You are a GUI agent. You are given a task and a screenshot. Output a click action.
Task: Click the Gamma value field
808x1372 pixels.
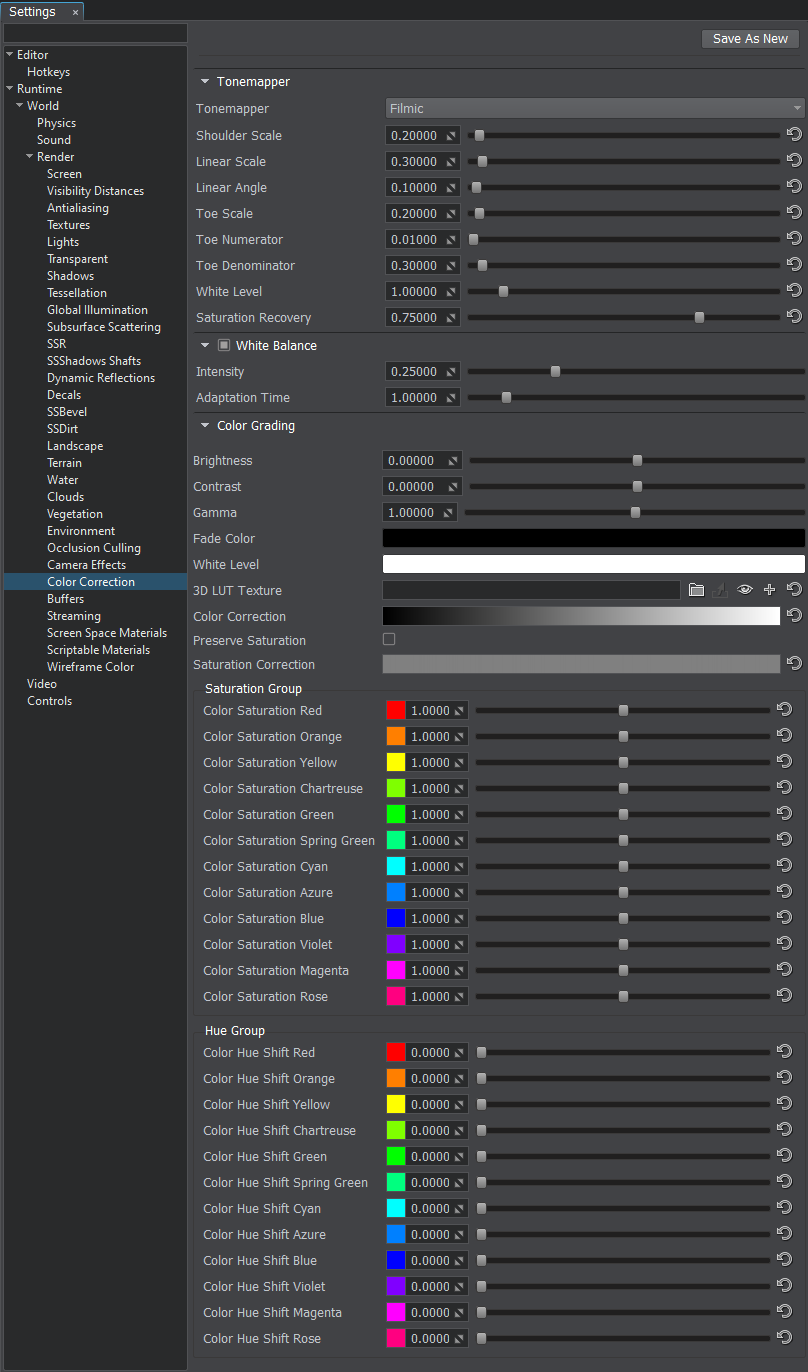(x=420, y=512)
